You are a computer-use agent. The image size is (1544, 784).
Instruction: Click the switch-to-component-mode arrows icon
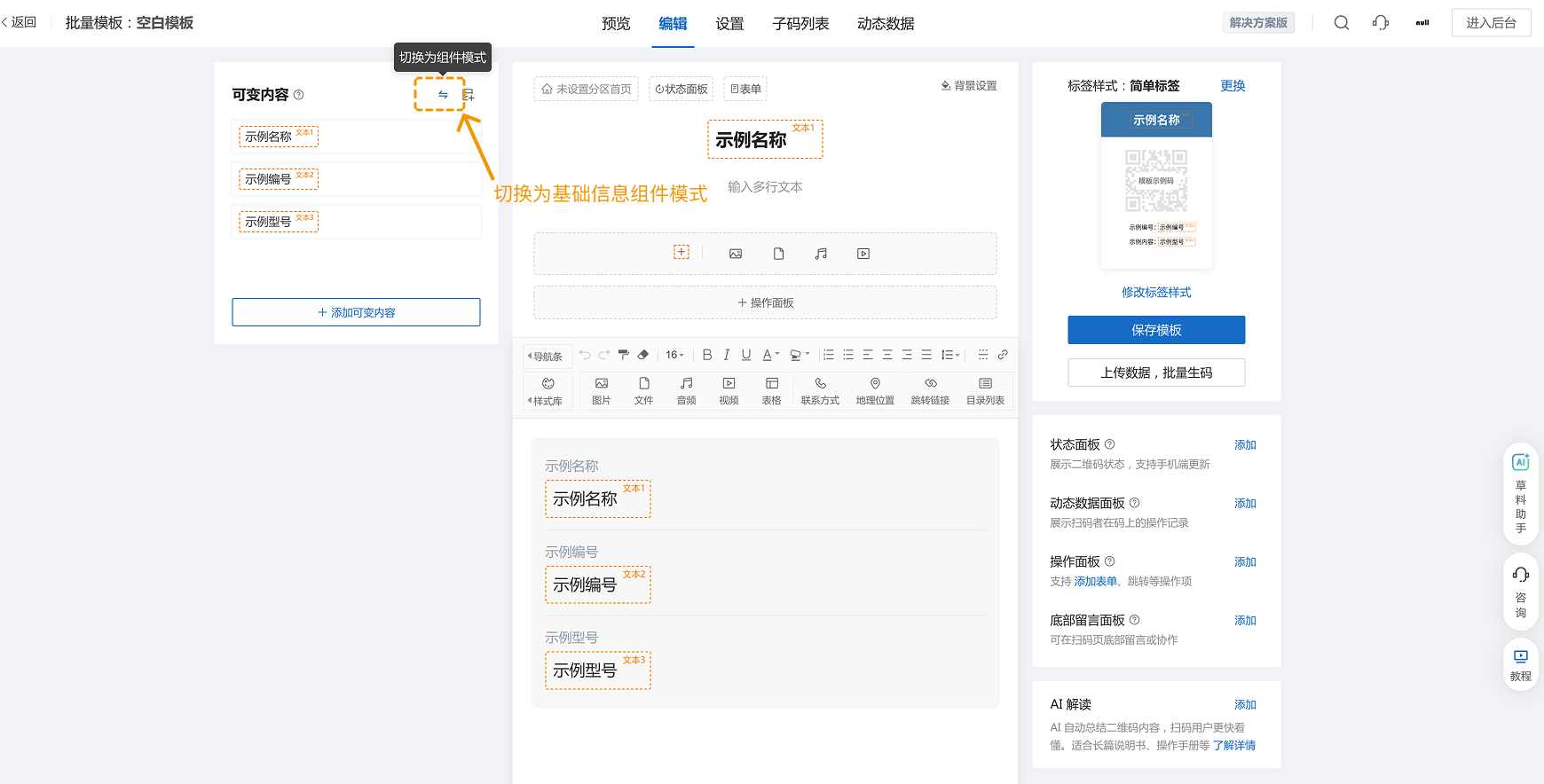pos(443,95)
